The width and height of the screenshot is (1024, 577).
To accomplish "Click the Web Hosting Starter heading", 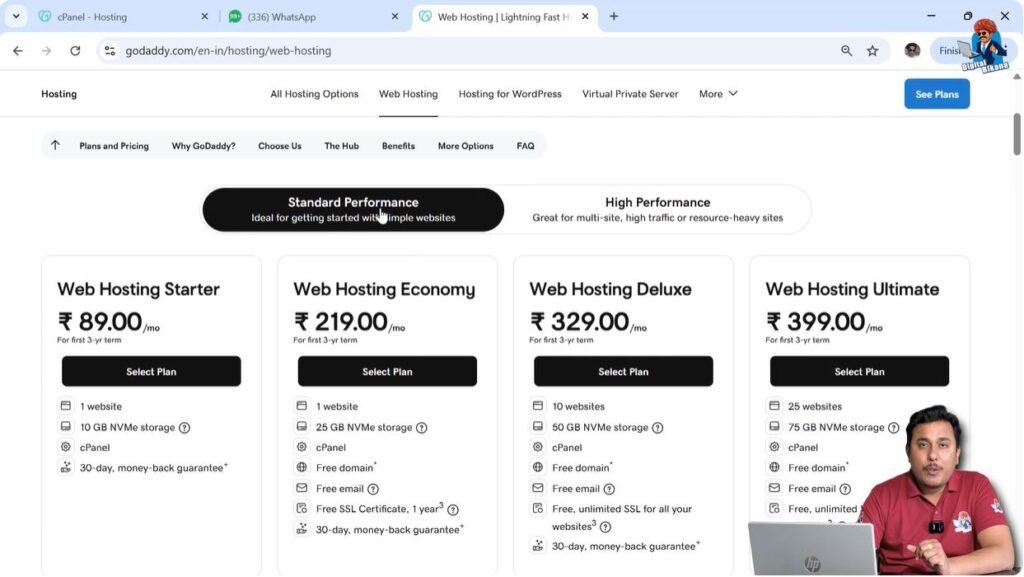I will point(138,289).
